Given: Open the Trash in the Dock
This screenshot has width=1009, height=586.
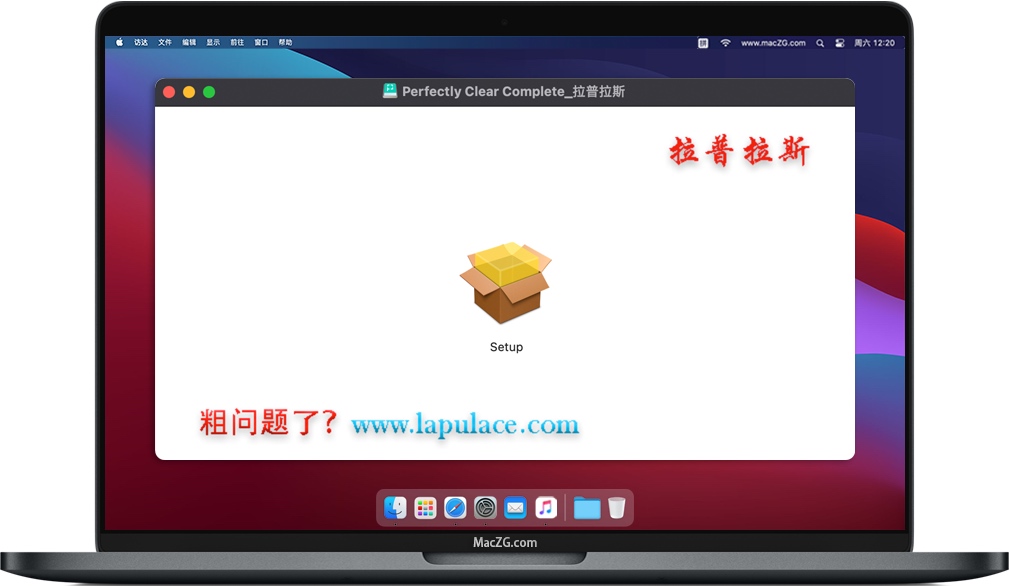Looking at the screenshot, I should (617, 508).
